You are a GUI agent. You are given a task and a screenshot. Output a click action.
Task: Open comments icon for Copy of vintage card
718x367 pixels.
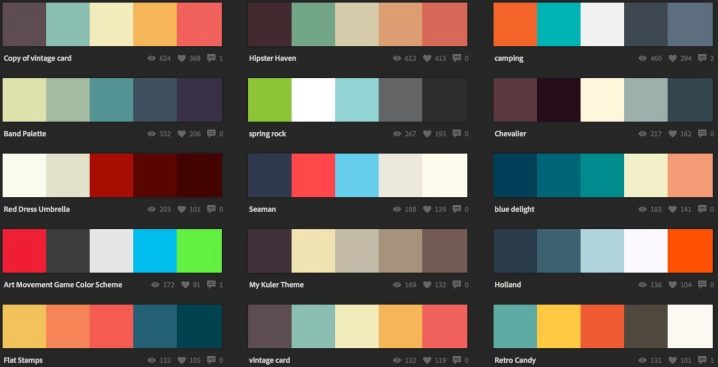(211, 58)
